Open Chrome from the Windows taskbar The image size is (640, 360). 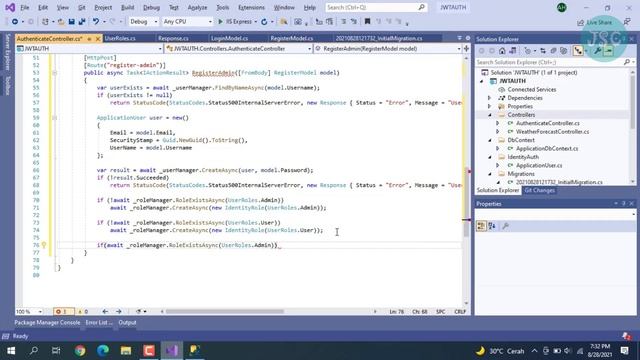click(80, 350)
